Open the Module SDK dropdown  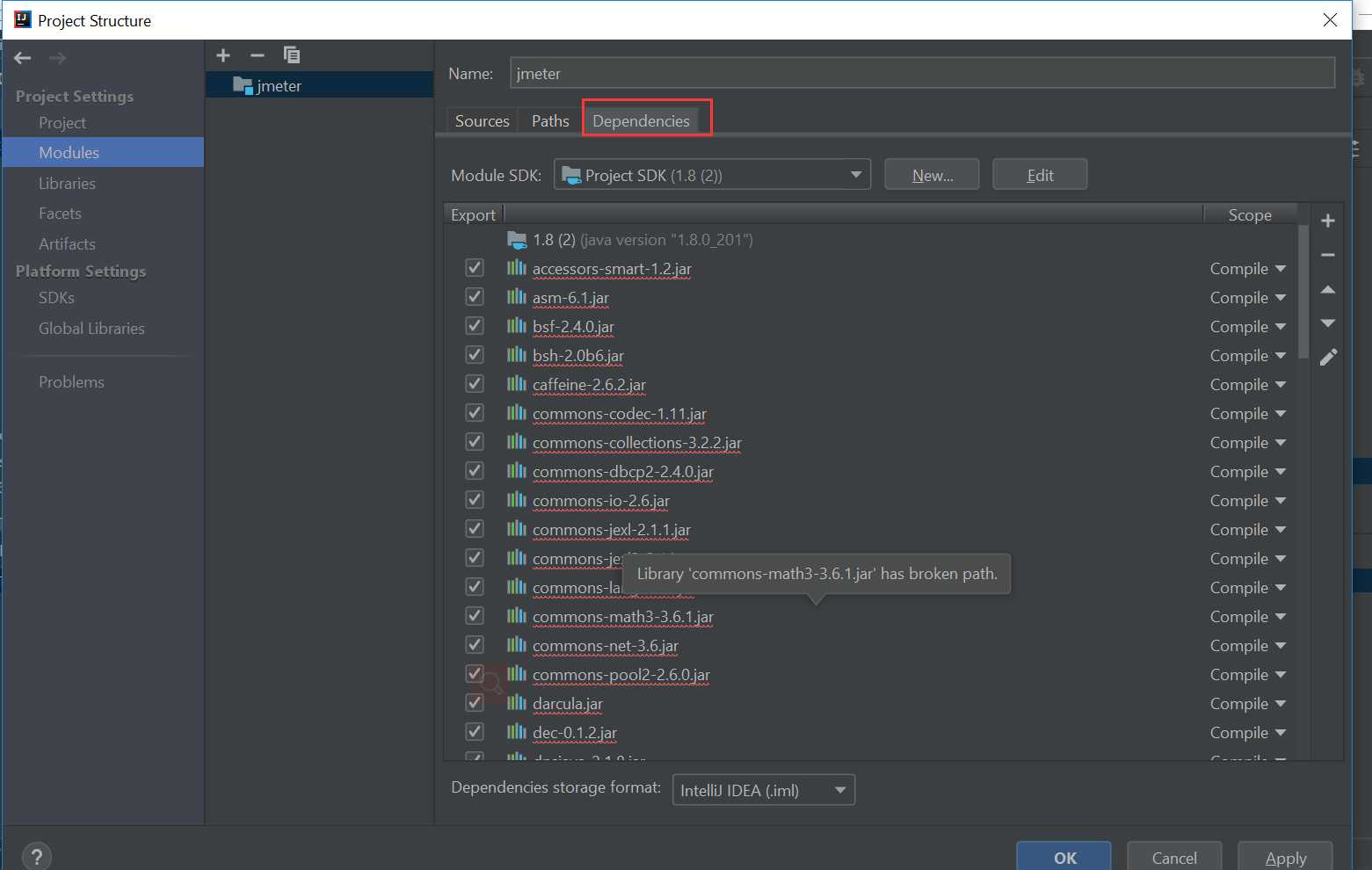coord(712,175)
